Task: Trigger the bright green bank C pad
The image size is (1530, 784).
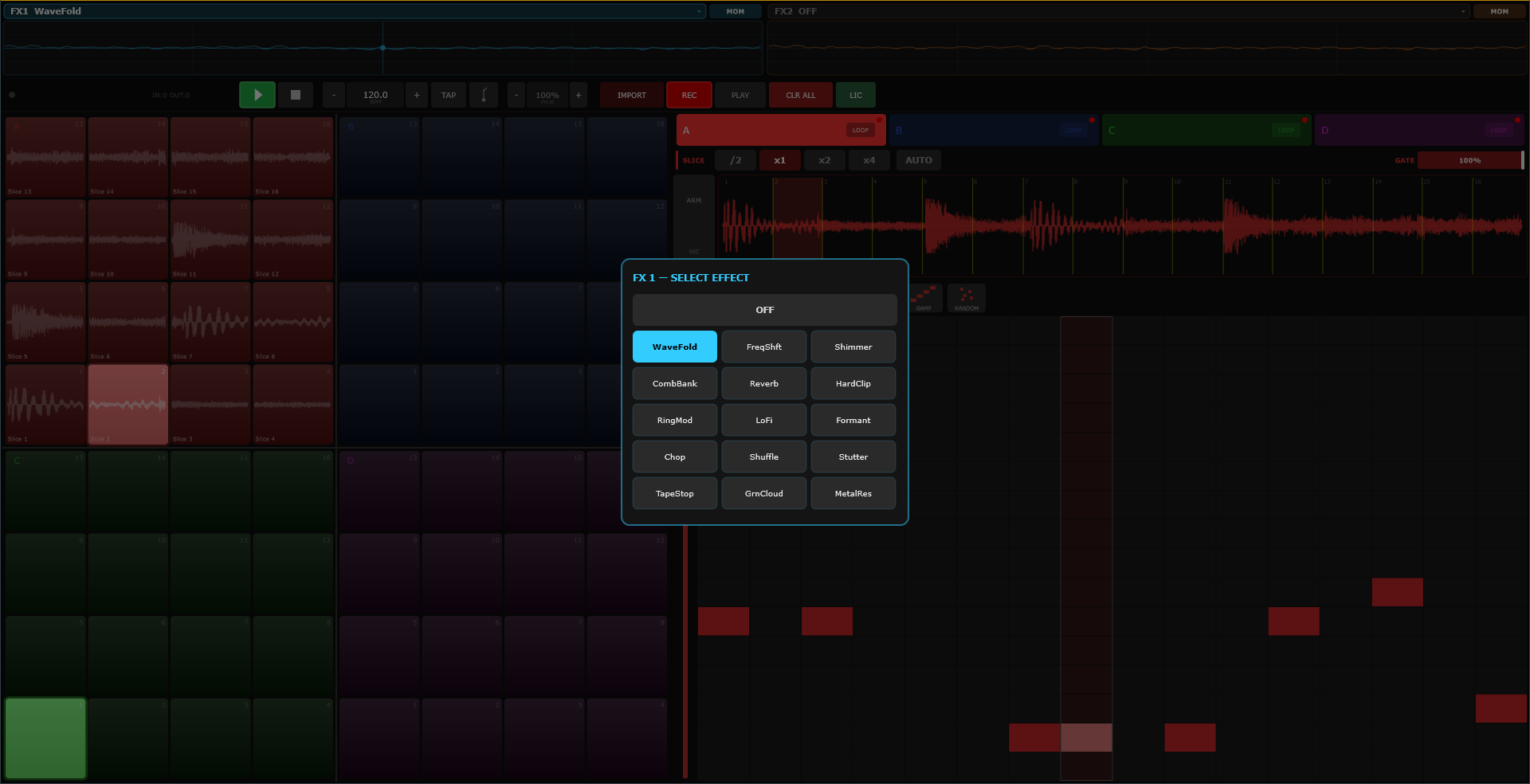Action: [45, 739]
